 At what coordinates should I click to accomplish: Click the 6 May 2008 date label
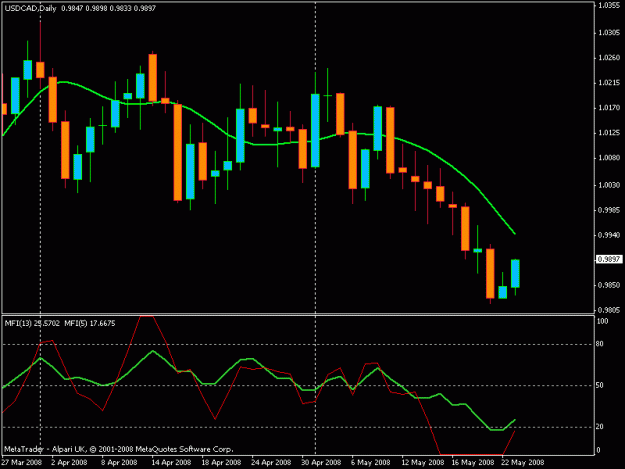pos(371,463)
